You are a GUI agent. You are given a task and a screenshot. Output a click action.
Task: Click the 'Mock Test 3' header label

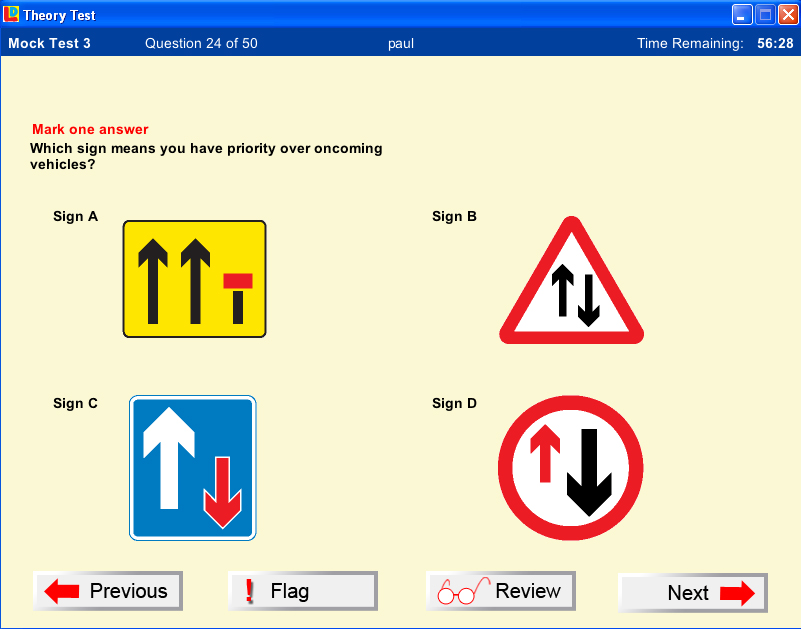click(x=49, y=43)
